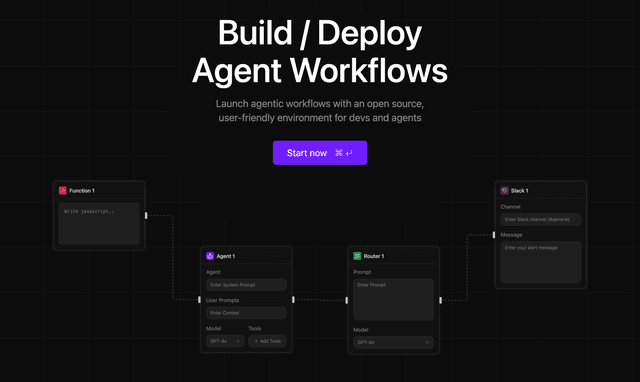Click the Enter System Prompt field
The height and width of the screenshot is (382, 640).
(x=246, y=285)
